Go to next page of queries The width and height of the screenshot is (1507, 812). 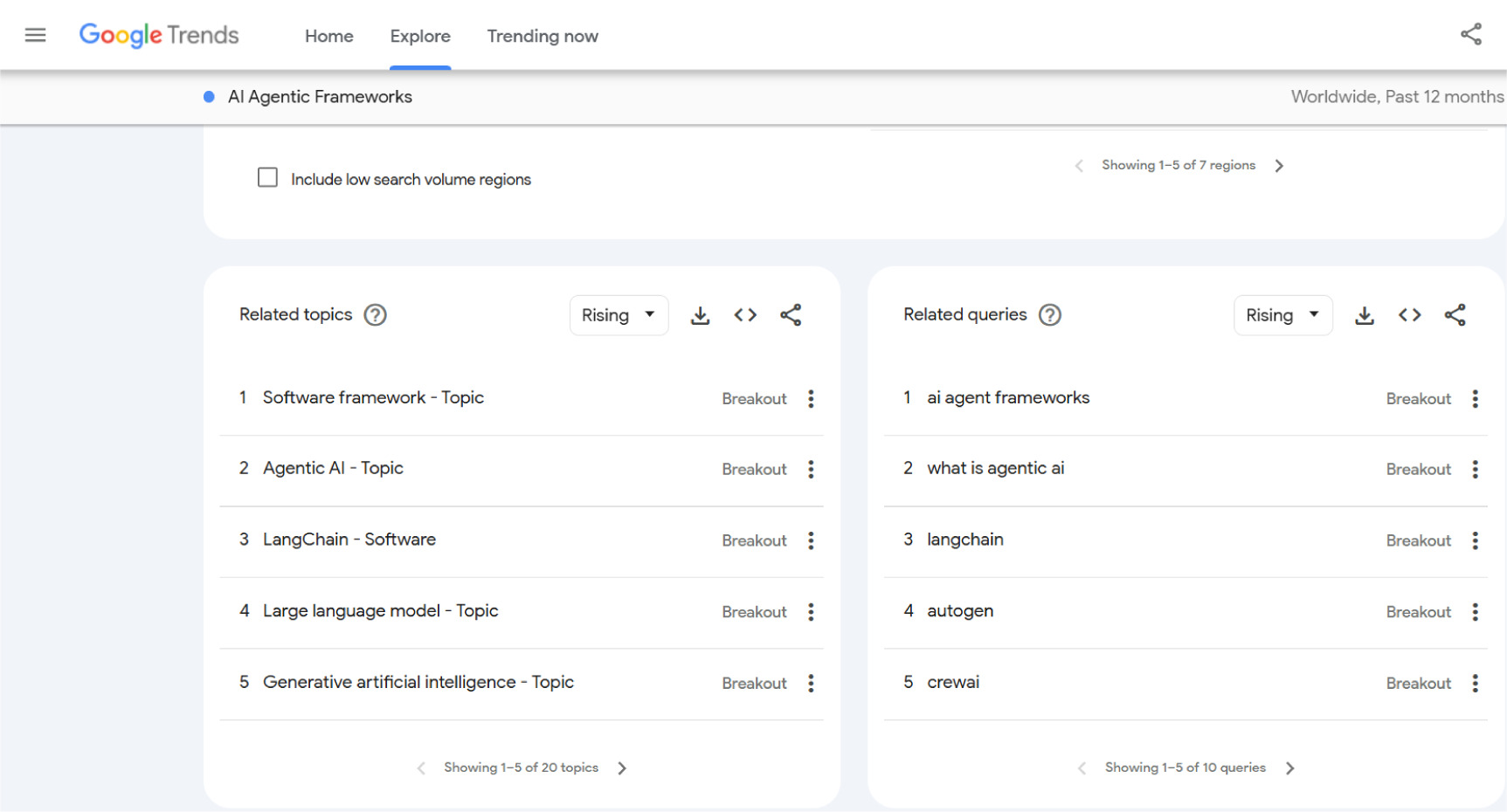coord(1290,768)
